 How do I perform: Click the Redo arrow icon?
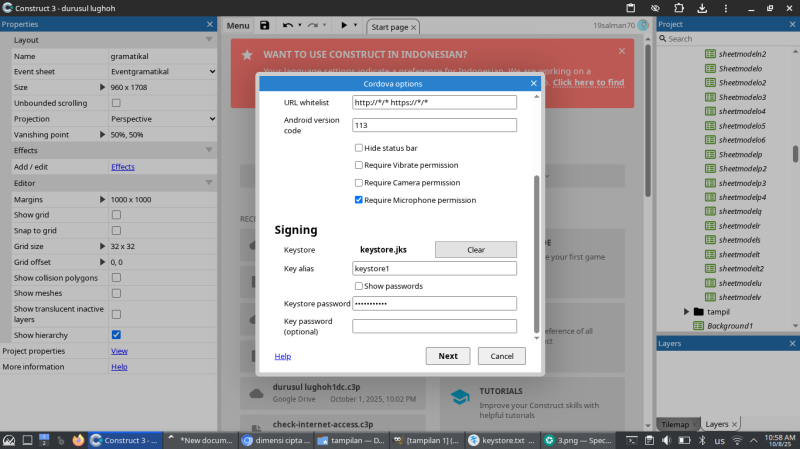312,25
